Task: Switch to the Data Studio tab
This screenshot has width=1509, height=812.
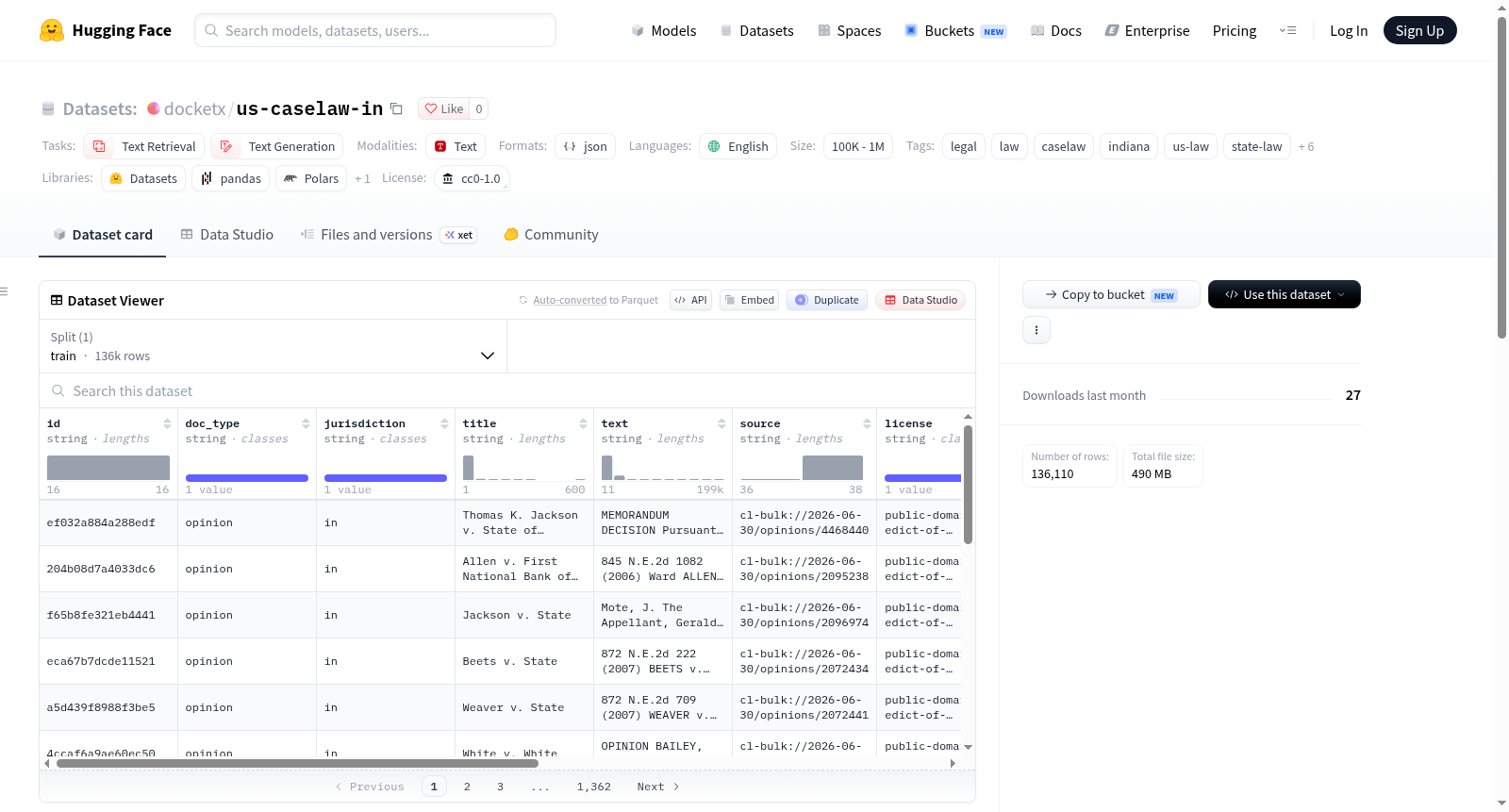Action: 227,235
